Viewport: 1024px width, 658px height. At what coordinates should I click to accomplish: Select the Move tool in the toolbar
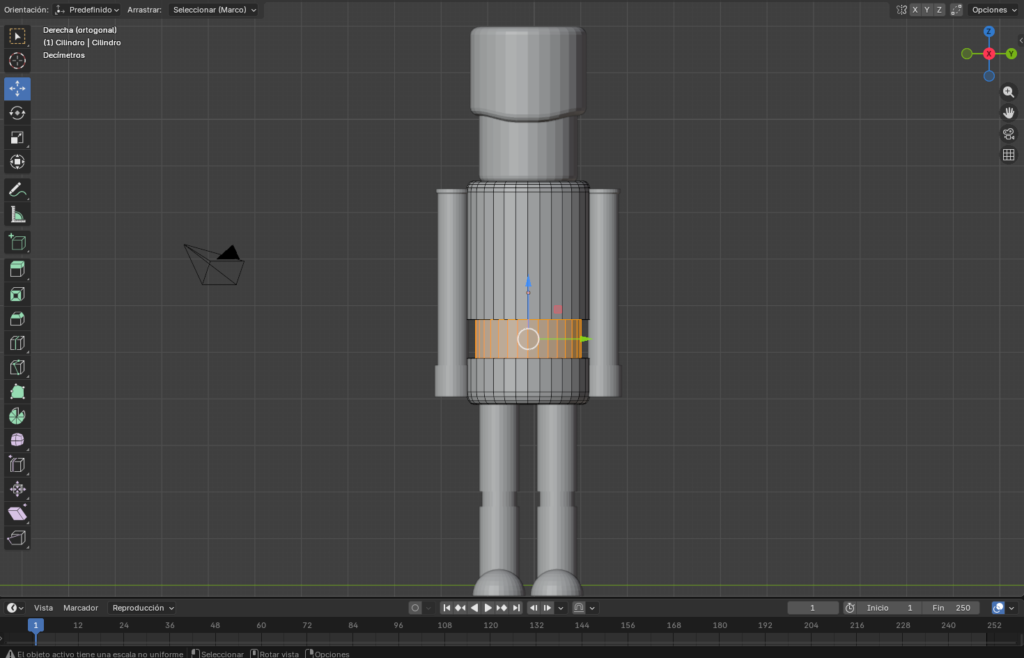(x=17, y=89)
